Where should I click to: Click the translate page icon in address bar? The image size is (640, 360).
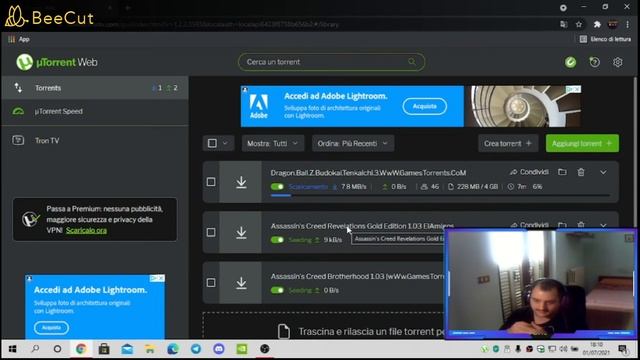[564, 24]
